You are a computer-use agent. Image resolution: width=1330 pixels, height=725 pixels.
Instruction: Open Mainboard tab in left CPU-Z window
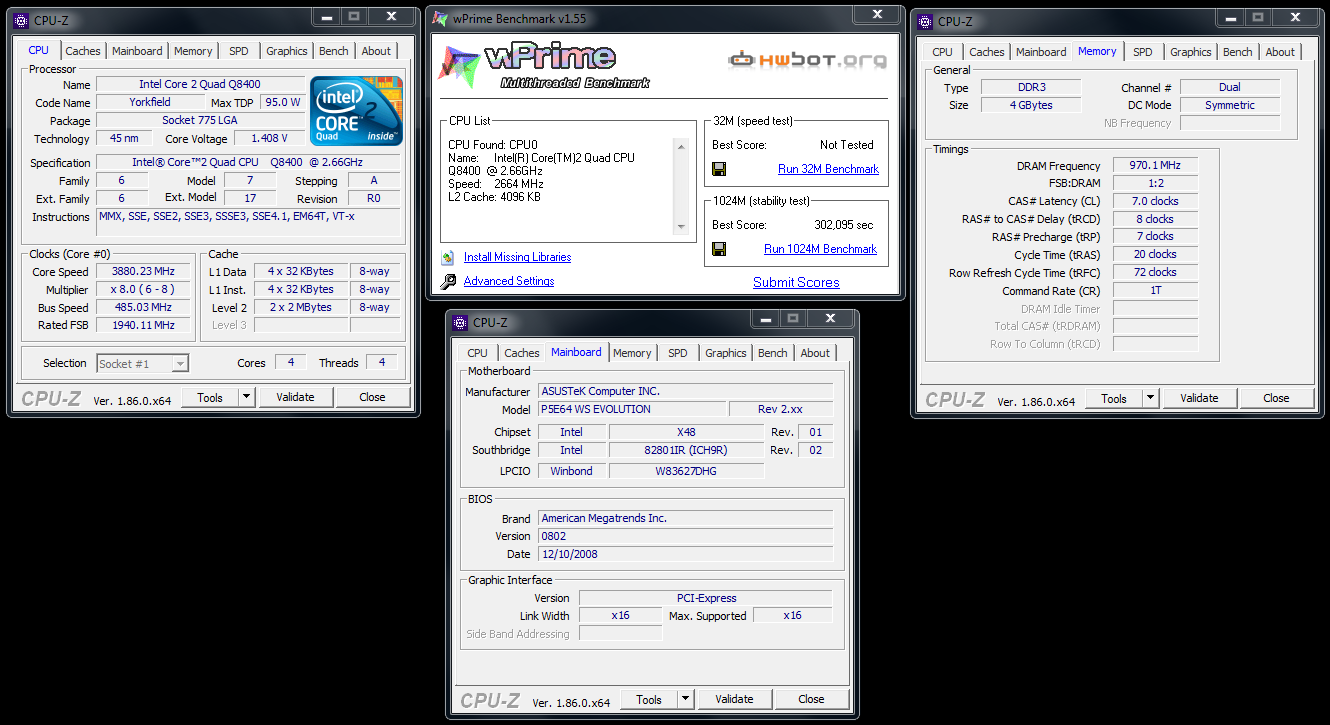(x=137, y=51)
